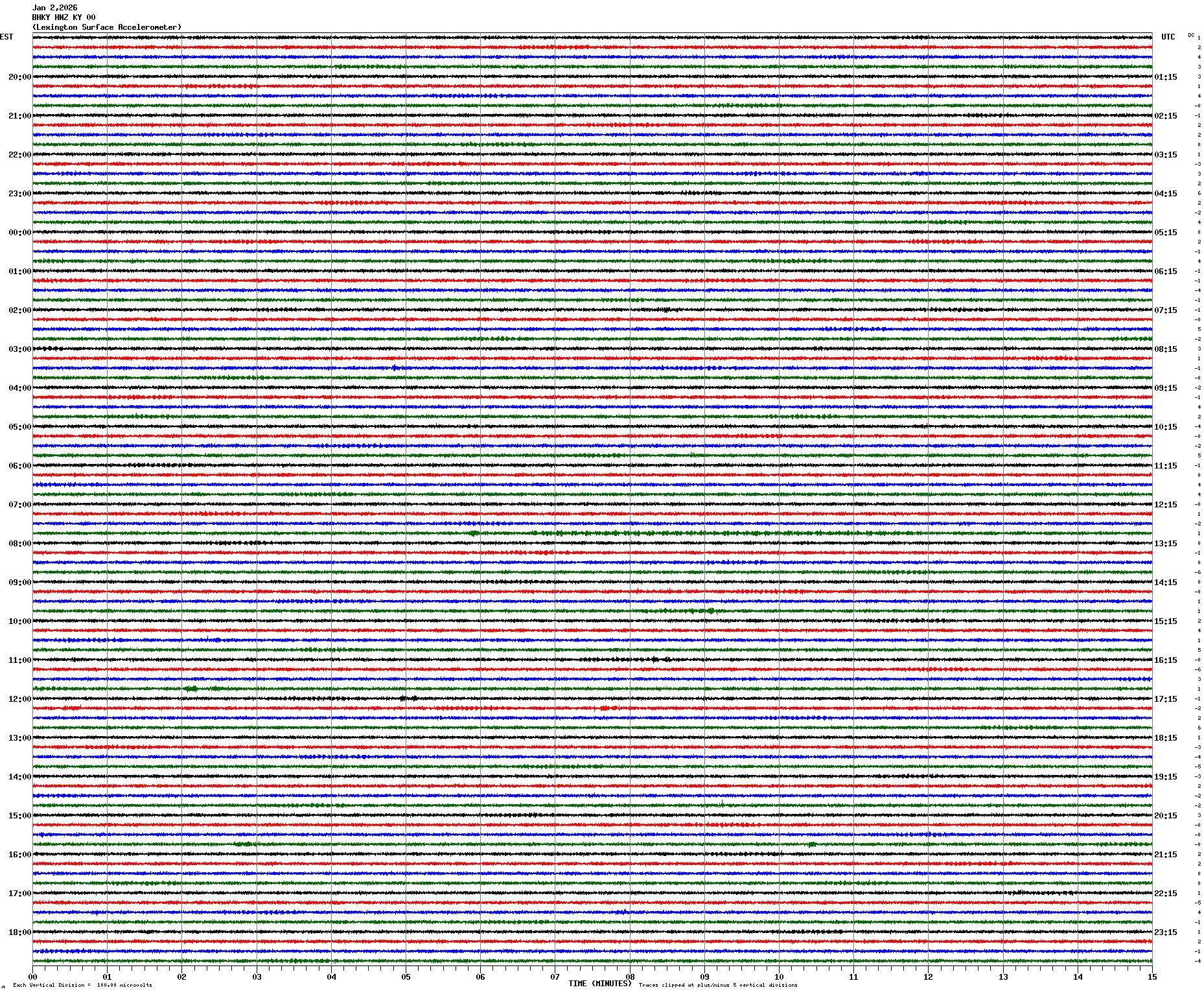Image resolution: width=1204 pixels, height=994 pixels.
Task: Click the 13:15 UTC time label
Action: pos(1166,544)
